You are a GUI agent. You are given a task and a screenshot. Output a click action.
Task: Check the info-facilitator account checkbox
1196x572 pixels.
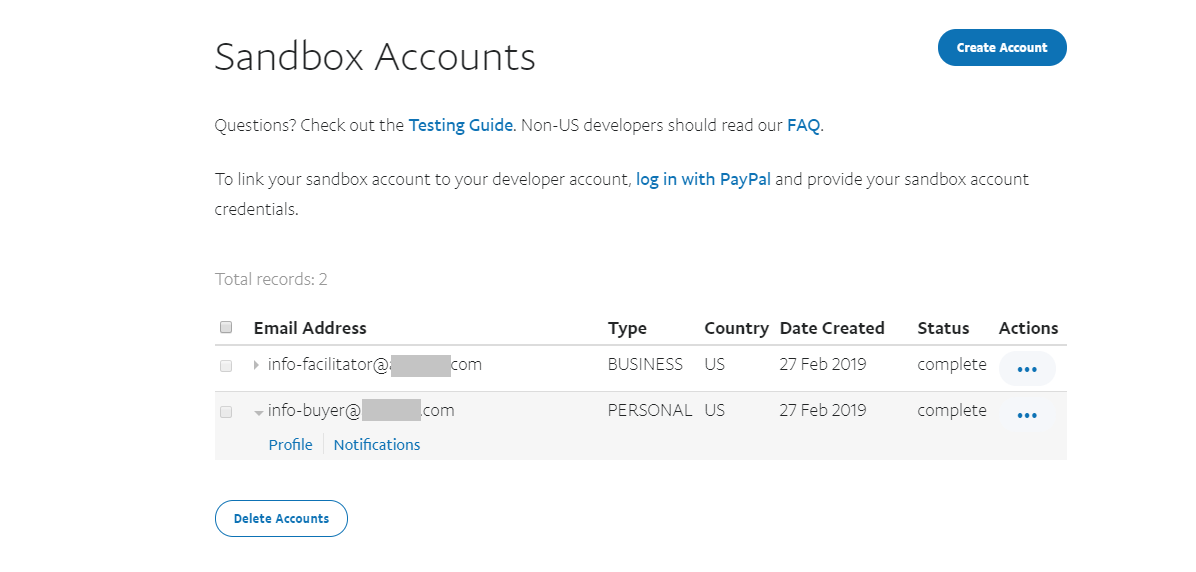[226, 366]
